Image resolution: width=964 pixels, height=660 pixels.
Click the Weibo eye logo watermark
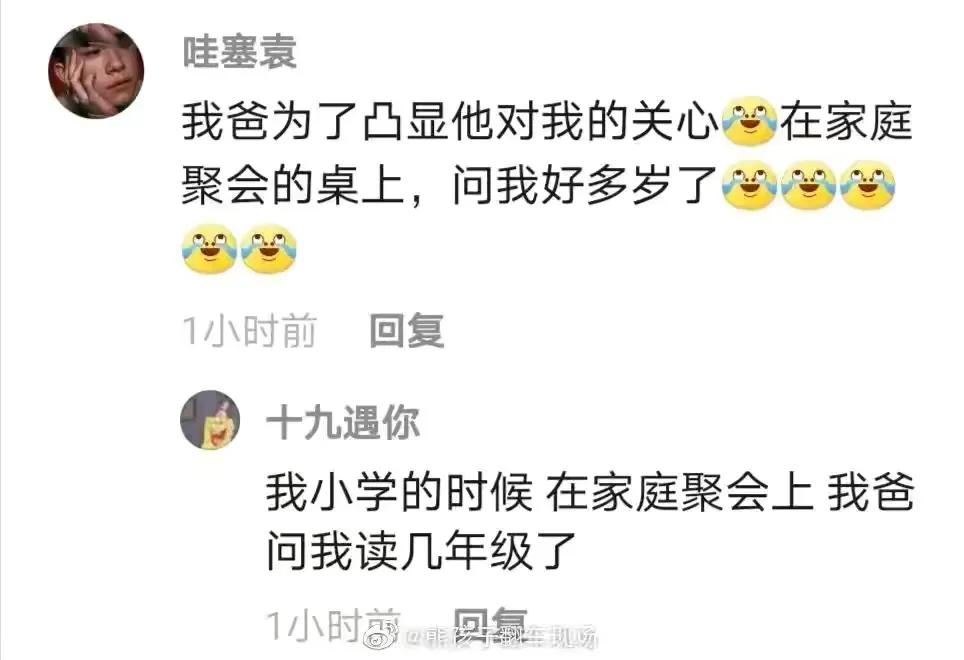pos(382,639)
